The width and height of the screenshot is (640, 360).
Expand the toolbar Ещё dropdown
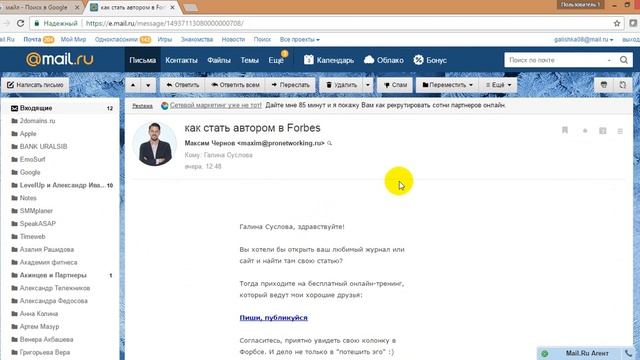[x=498, y=85]
